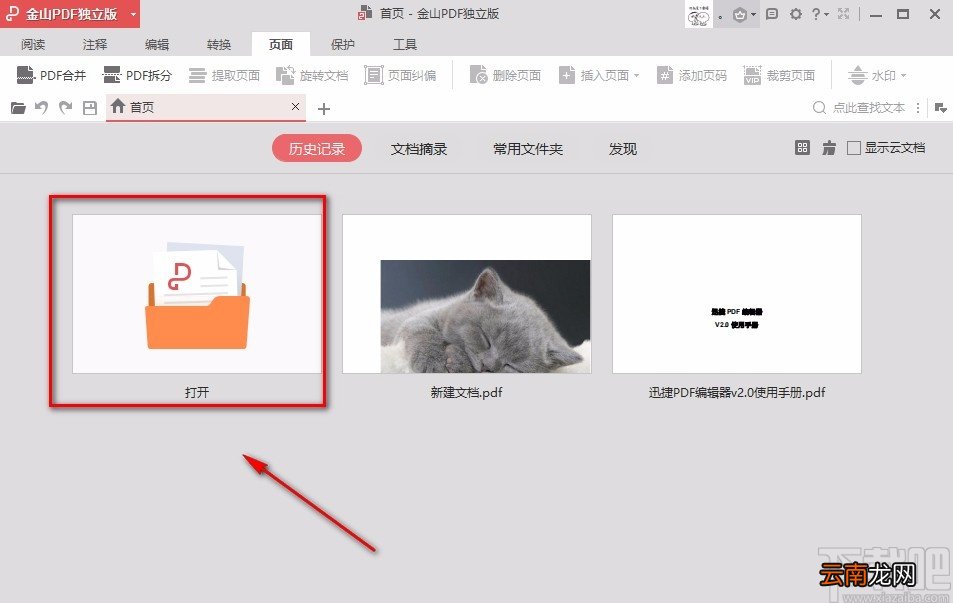Click the 新建文档.pdf file name
This screenshot has height=603, width=953.
(x=467, y=393)
